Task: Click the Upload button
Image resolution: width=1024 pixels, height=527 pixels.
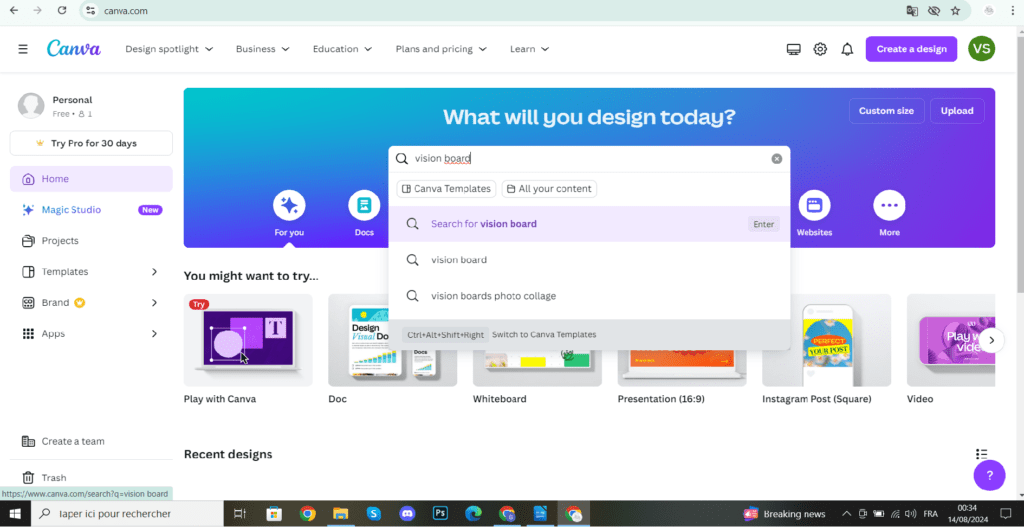Action: (x=957, y=110)
